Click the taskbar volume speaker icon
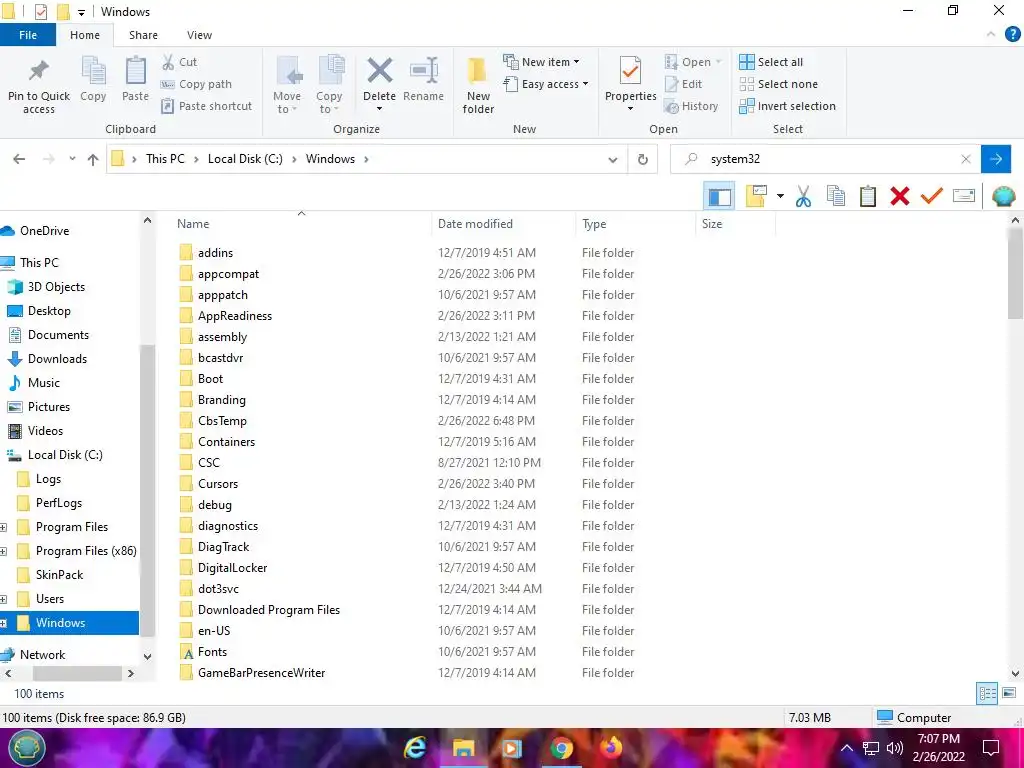Screen dimensions: 1024x768 tap(894, 748)
